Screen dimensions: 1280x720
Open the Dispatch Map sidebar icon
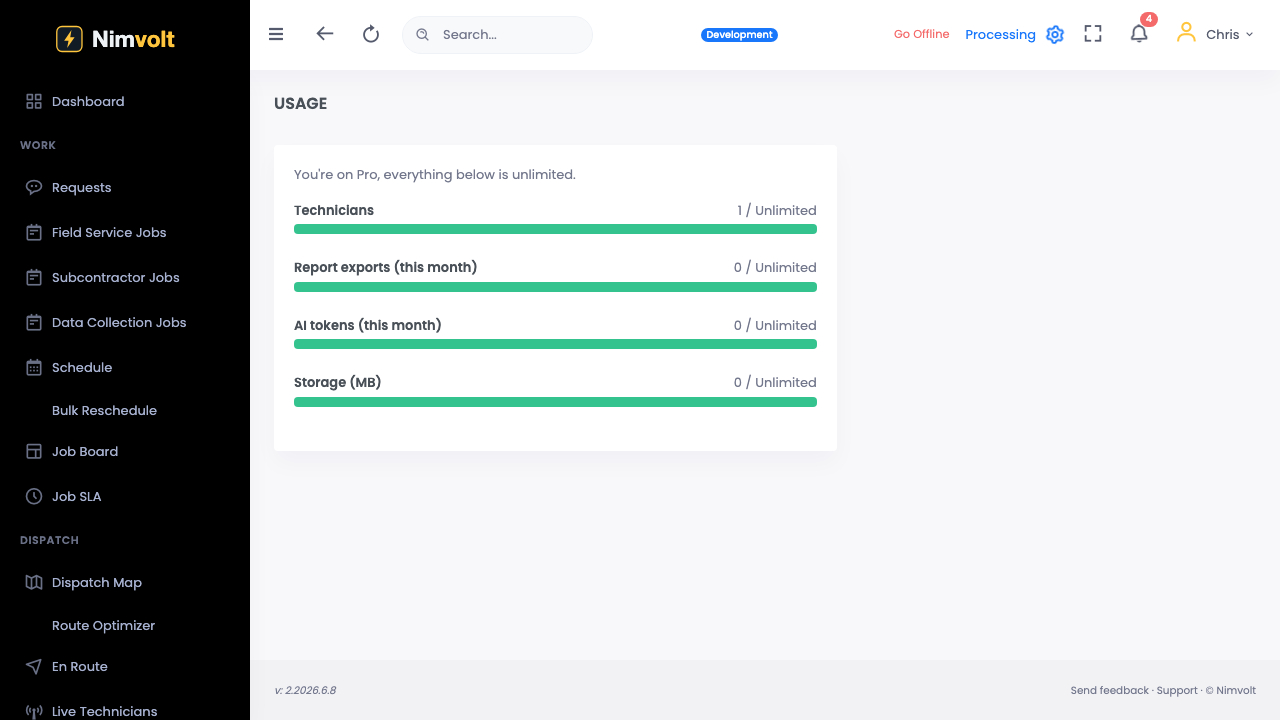34,582
